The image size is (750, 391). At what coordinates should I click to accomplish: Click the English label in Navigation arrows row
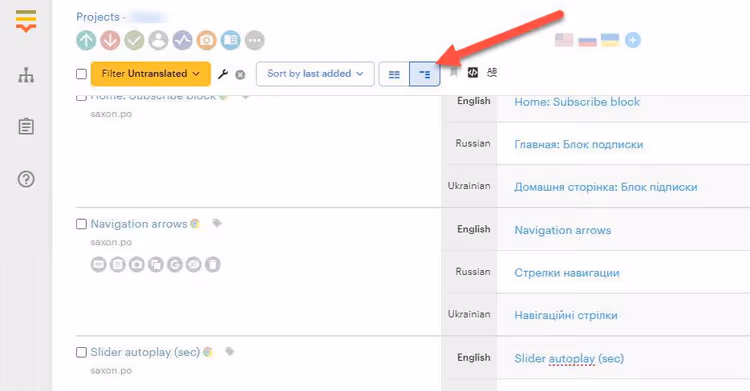click(474, 229)
